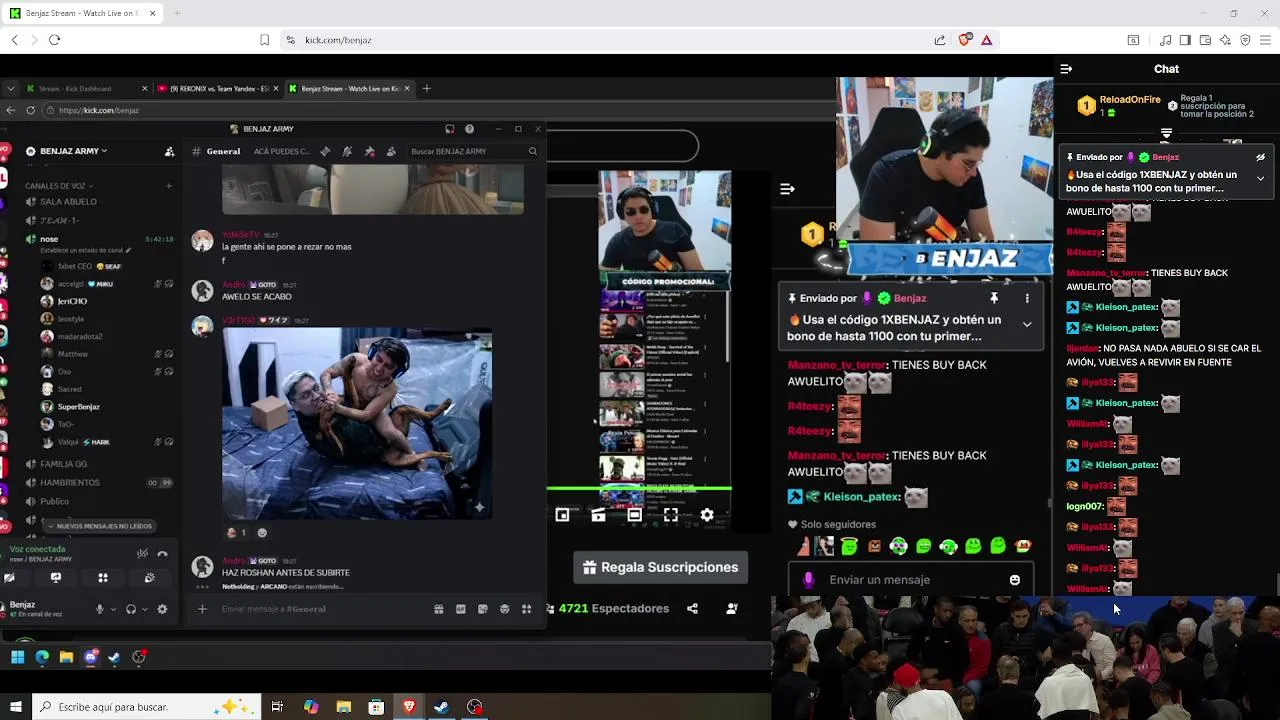Viewport: 1280px width, 720px height.
Task: Open three-dot menu on inner pinned message
Action: pyautogui.click(x=1026, y=298)
